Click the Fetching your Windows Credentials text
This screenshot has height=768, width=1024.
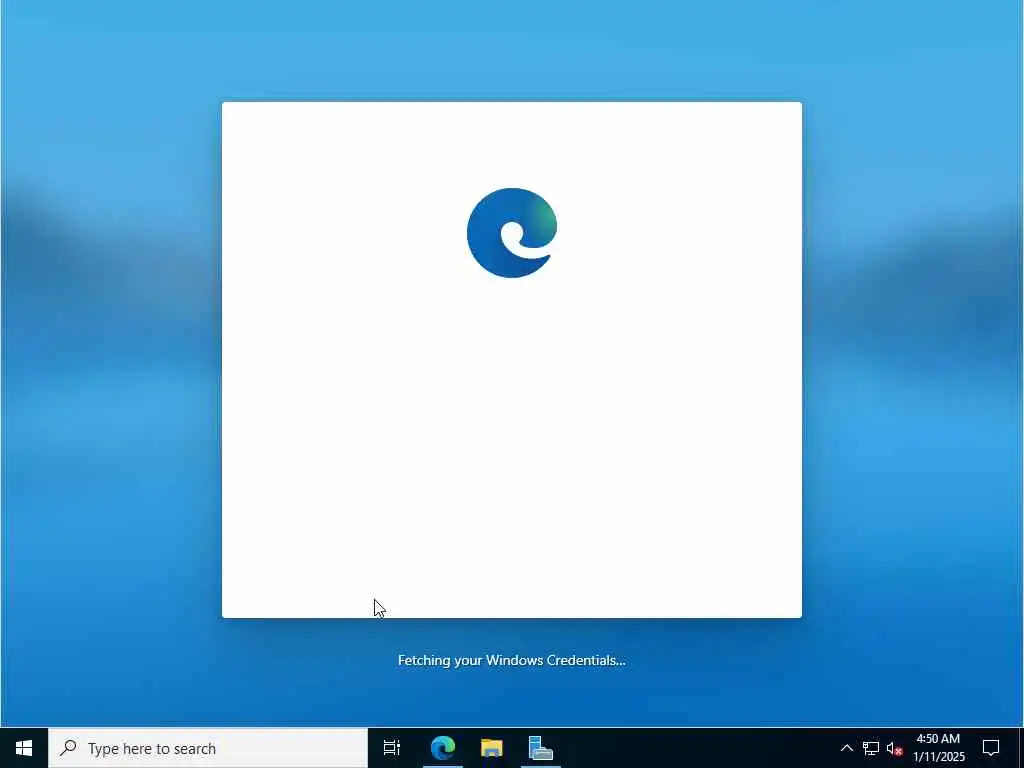pos(511,660)
